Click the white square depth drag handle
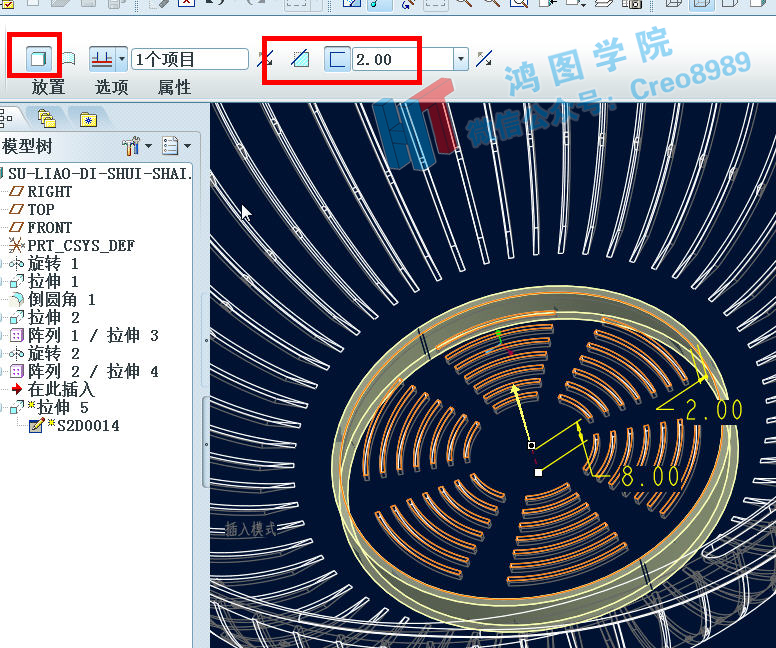Viewport: 776px width, 648px height. point(538,472)
